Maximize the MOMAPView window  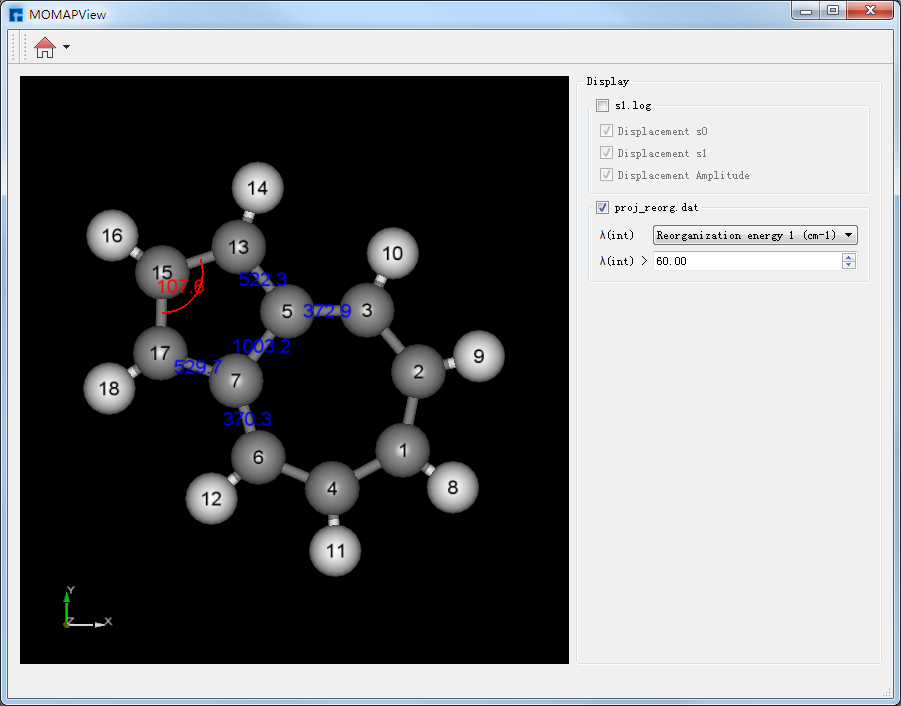click(x=832, y=11)
